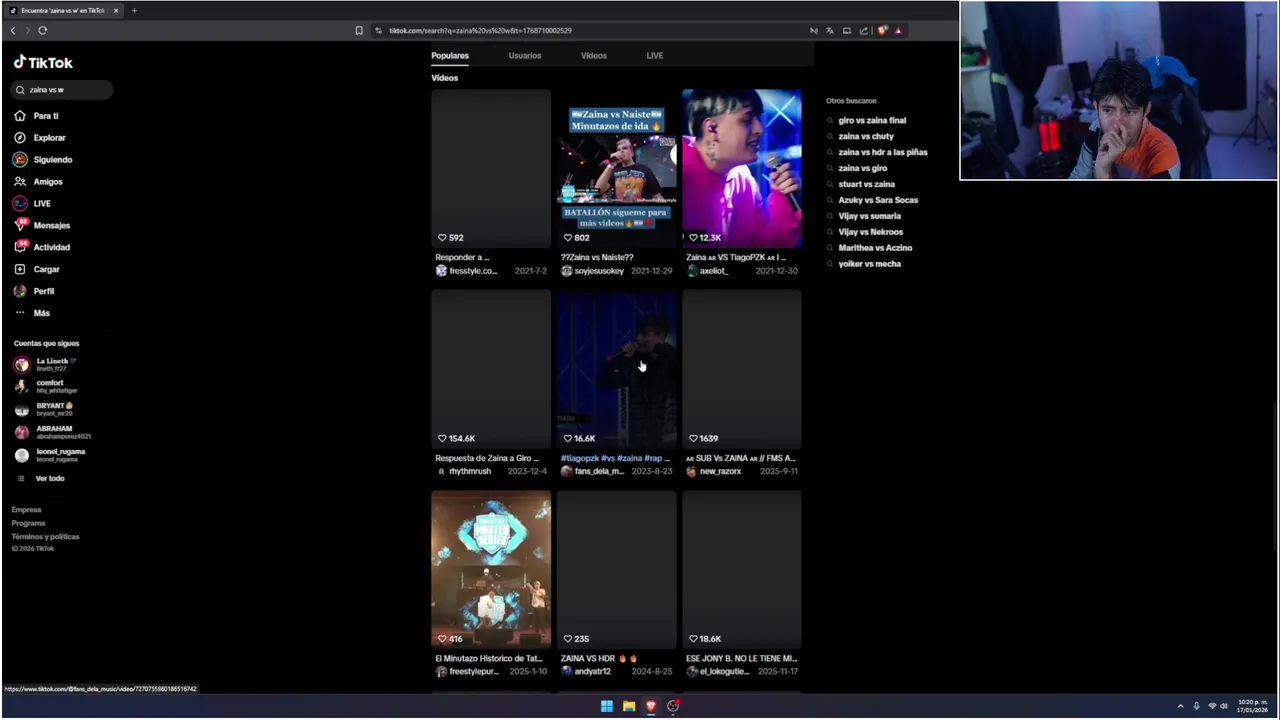1280x720 pixels.
Task: Click the Cargar upload icon
Action: 20,270
